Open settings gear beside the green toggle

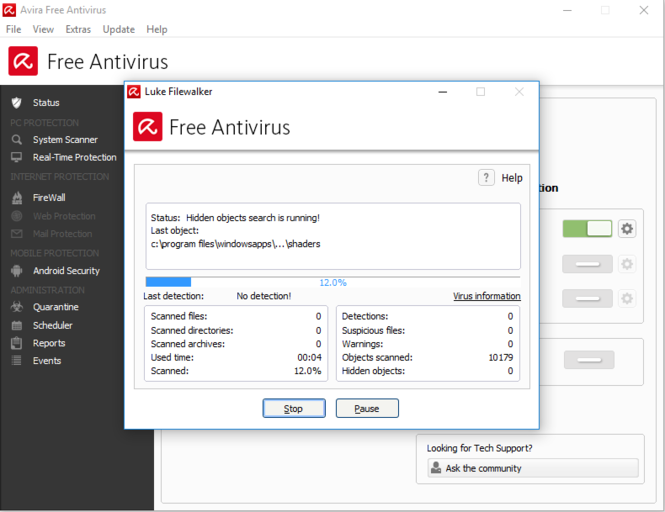tap(627, 229)
